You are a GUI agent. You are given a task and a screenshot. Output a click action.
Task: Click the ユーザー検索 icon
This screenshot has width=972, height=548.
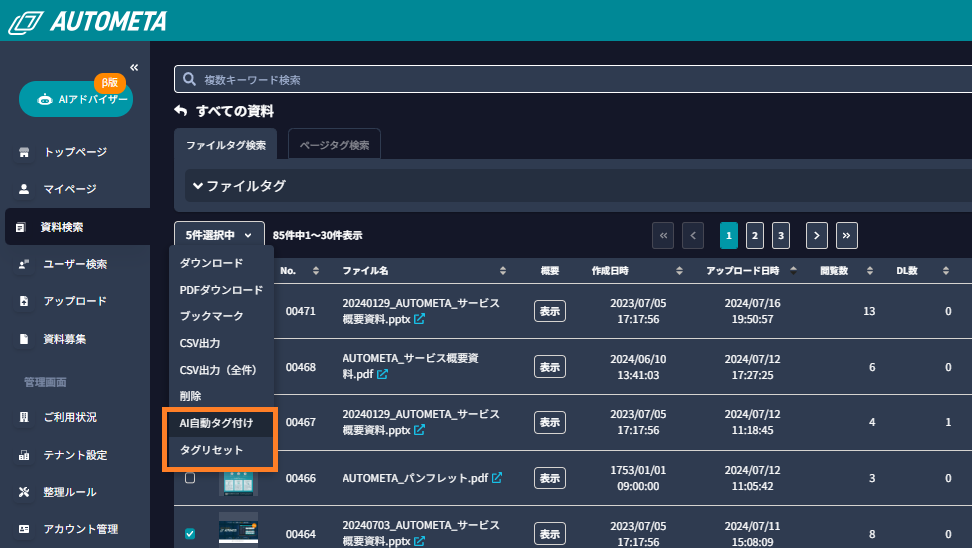pos(24,264)
